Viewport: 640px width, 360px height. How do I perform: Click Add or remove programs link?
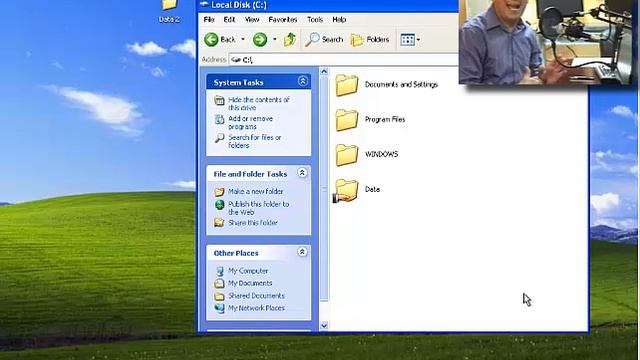coord(251,122)
